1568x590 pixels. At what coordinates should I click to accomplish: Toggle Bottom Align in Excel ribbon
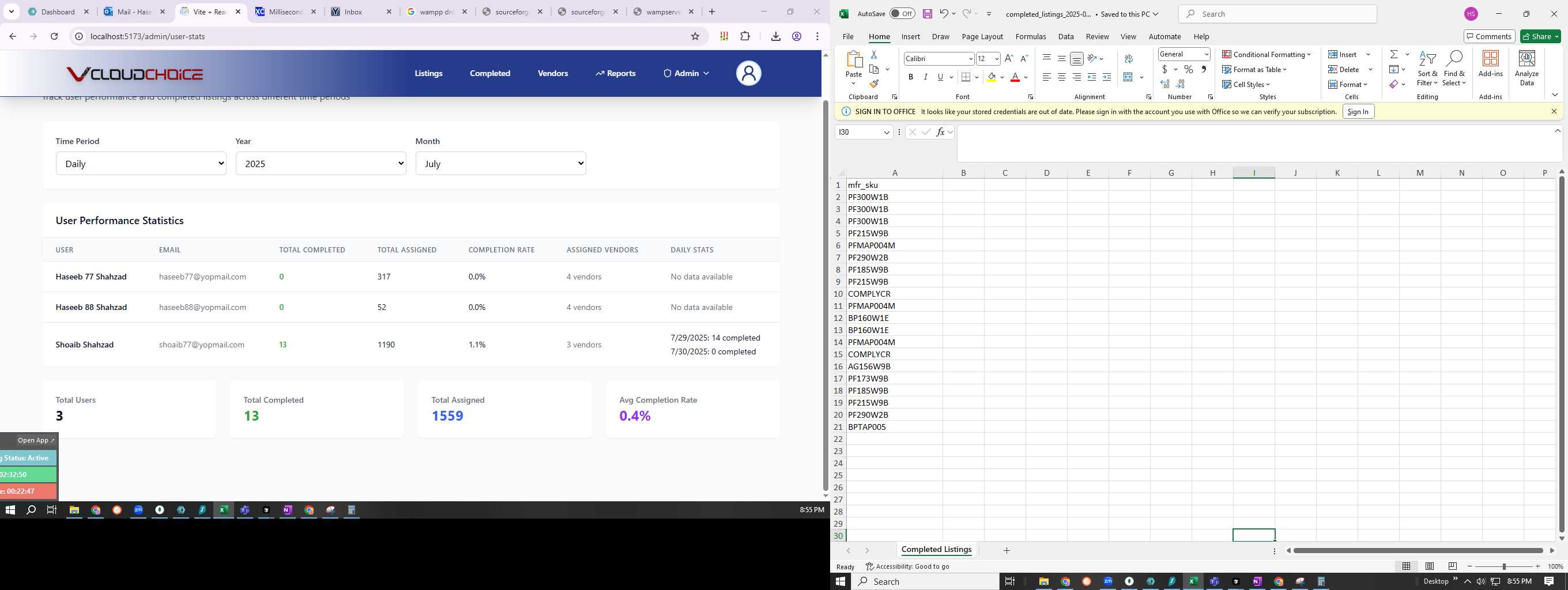pyautogui.click(x=1077, y=58)
